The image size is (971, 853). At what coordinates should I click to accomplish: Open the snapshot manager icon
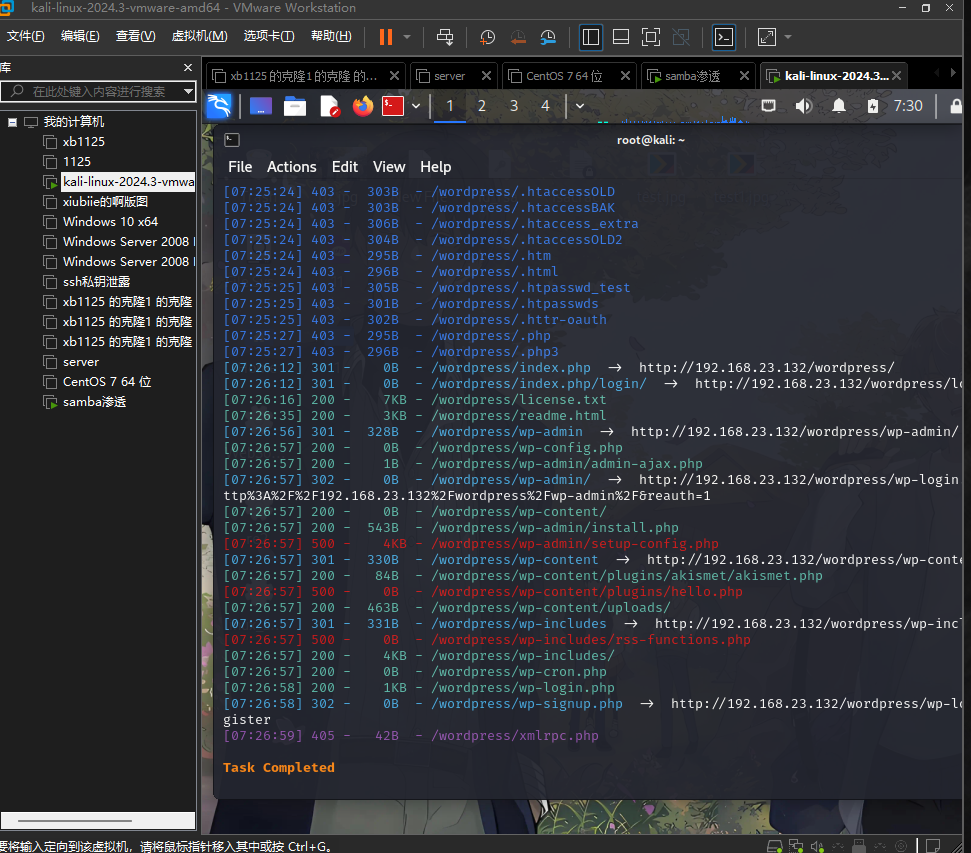tap(549, 37)
